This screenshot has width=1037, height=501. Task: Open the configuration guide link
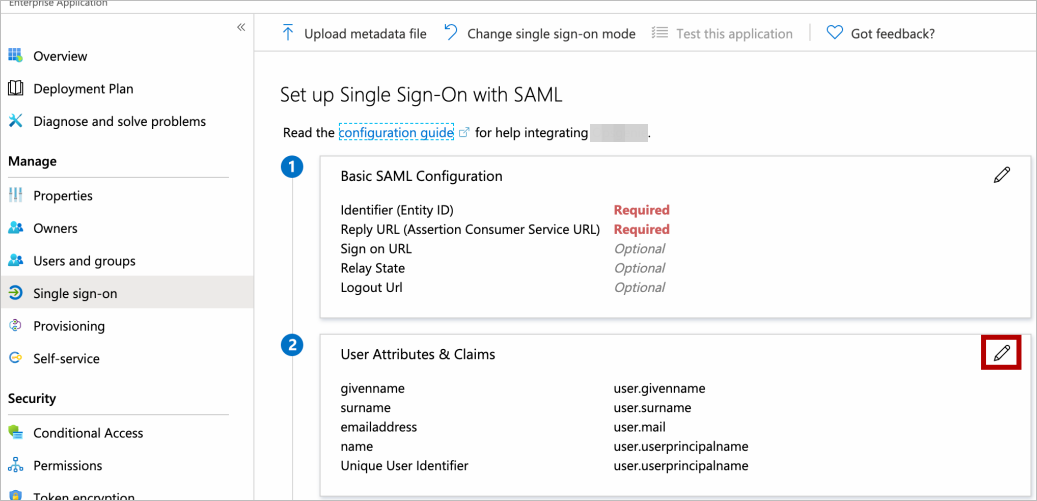coord(396,132)
